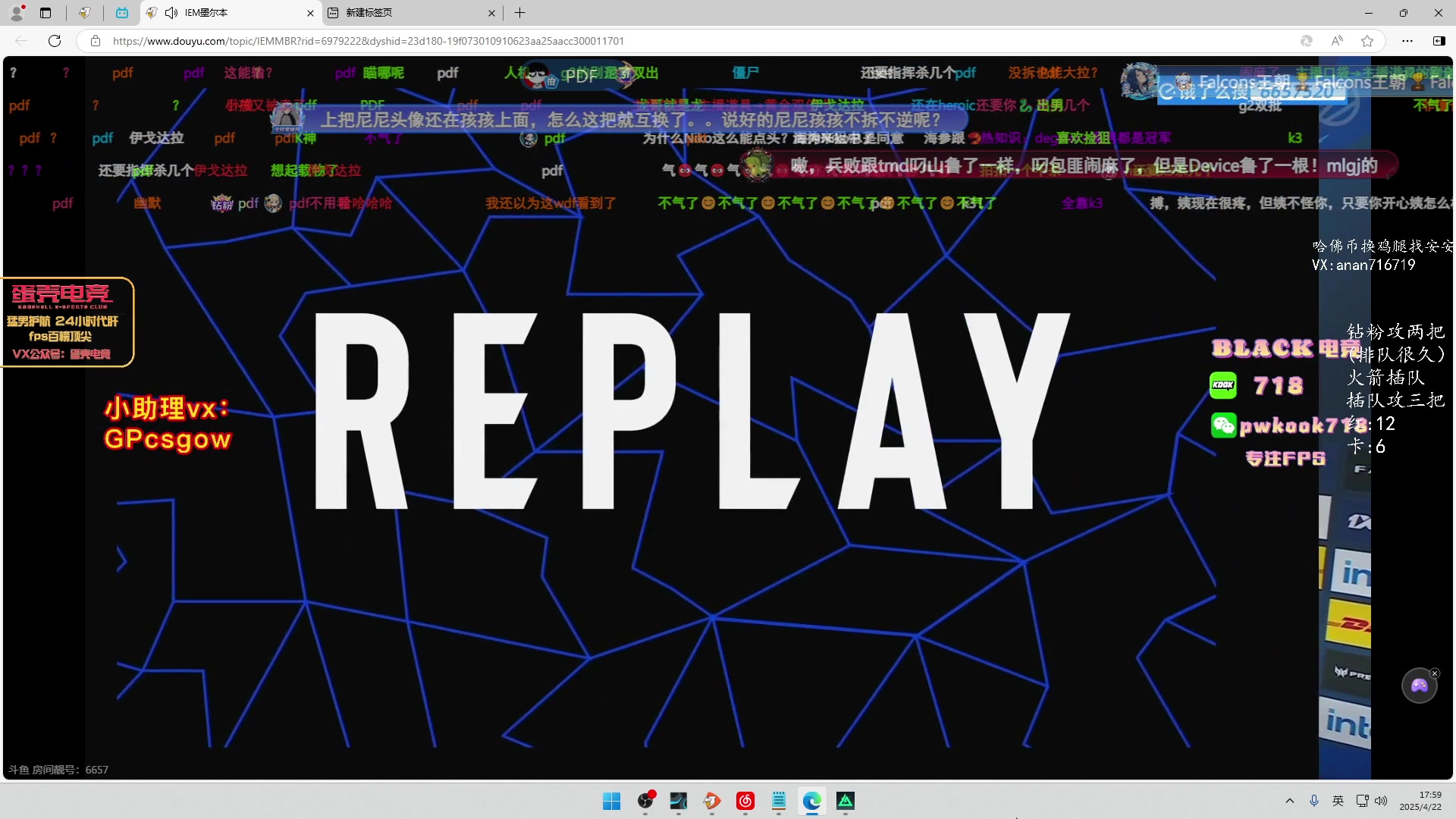Switch the 英 input method indicator

[x=1338, y=801]
